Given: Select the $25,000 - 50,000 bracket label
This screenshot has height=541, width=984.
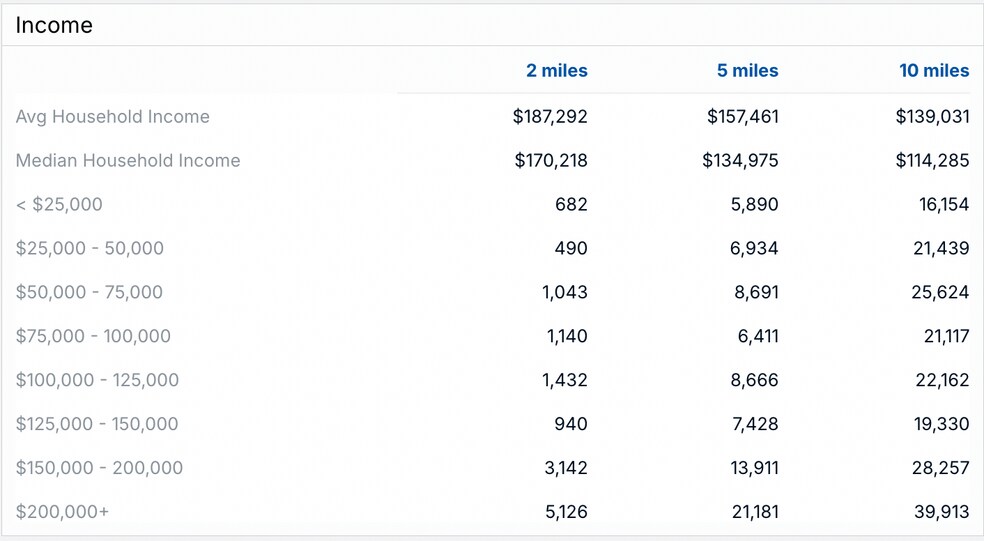Looking at the screenshot, I should pos(90,248).
